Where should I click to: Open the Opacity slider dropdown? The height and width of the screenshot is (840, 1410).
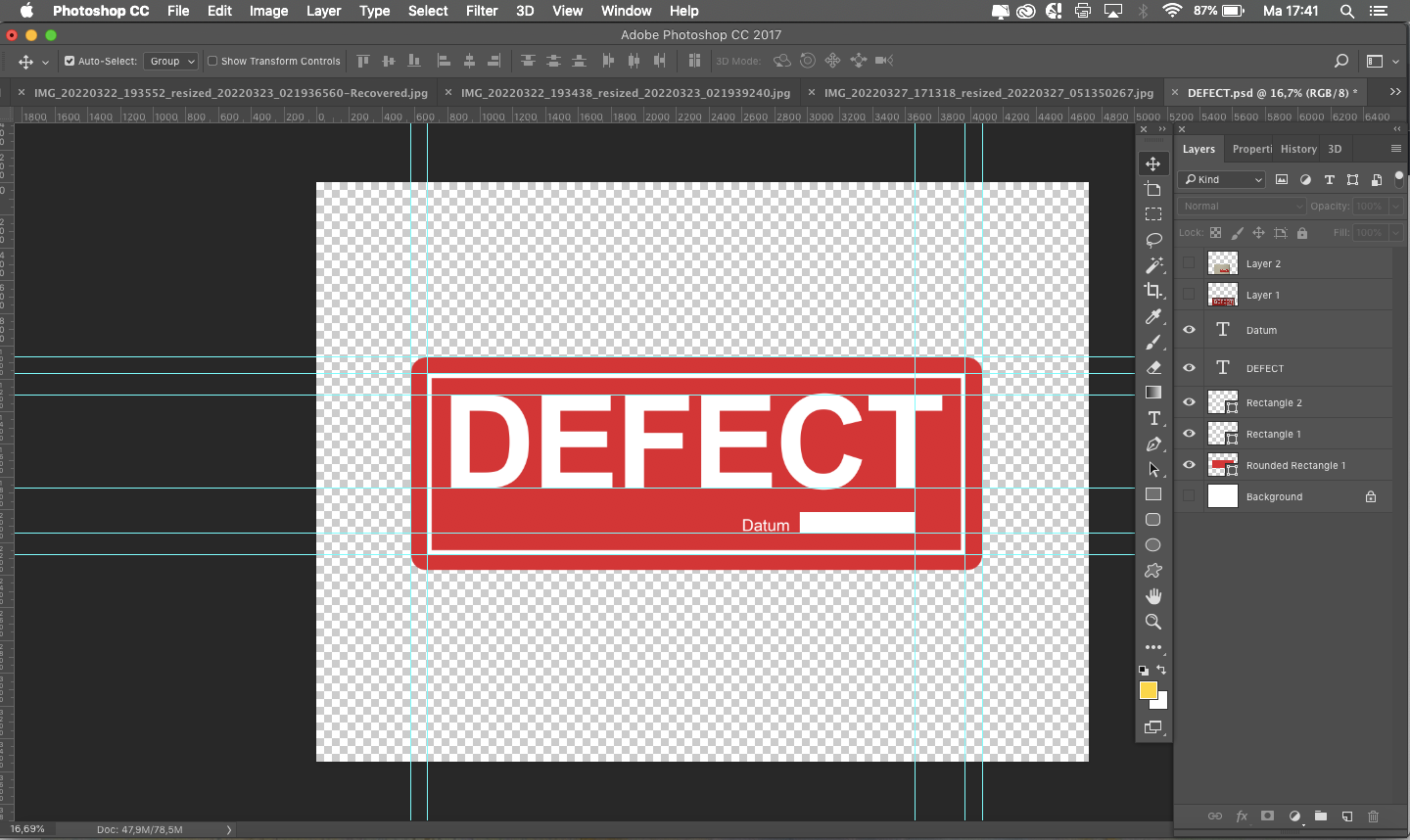pos(1396,207)
